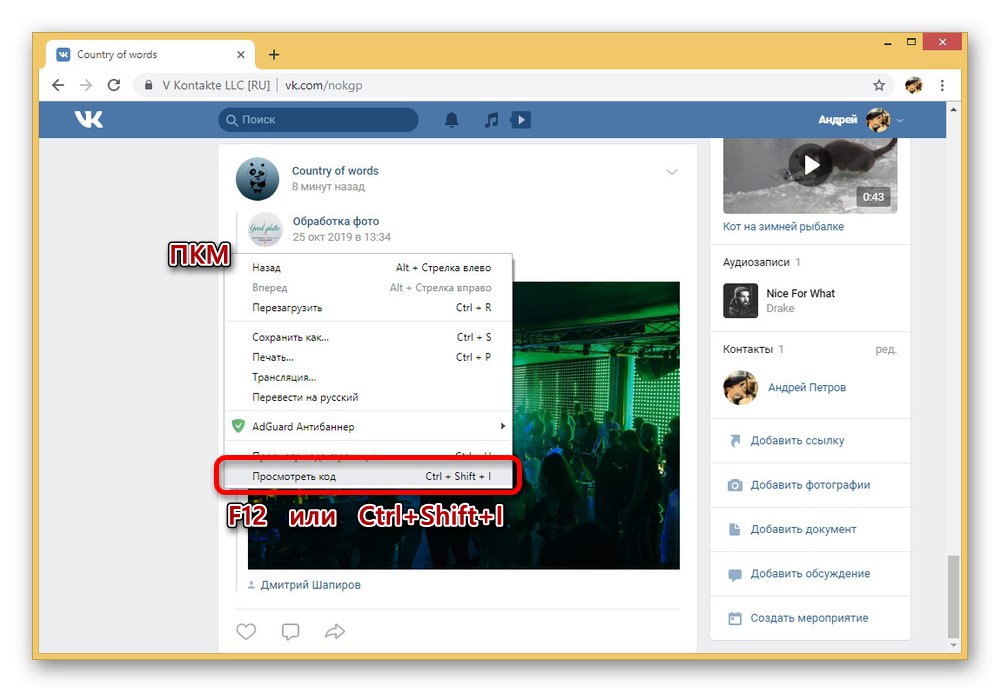Click the Drake artist name

(780, 308)
